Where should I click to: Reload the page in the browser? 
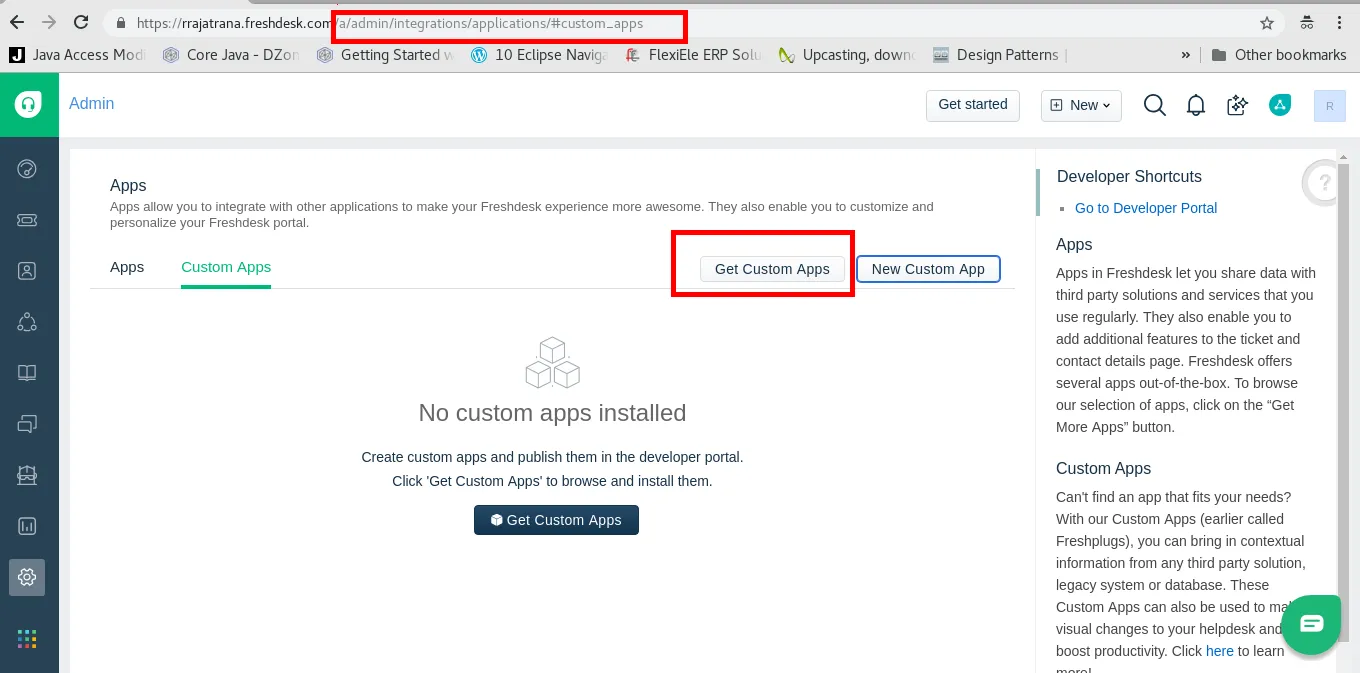coord(81,22)
